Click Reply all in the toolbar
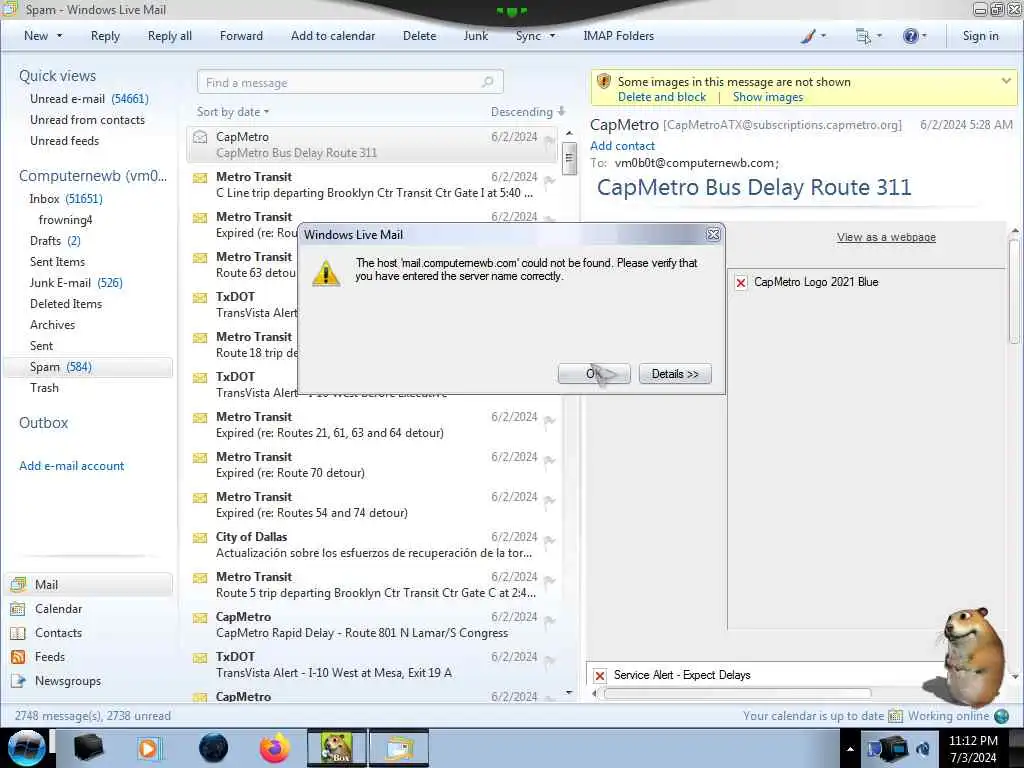 coord(170,36)
